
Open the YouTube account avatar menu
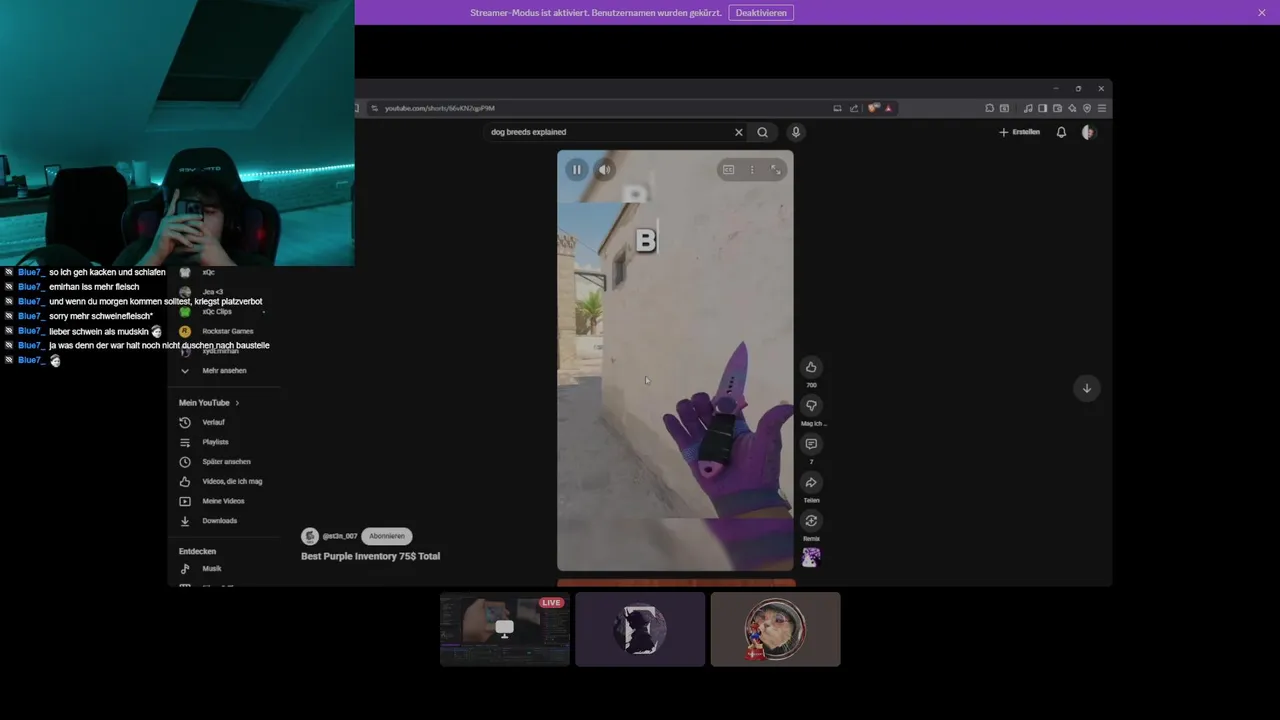click(1089, 132)
